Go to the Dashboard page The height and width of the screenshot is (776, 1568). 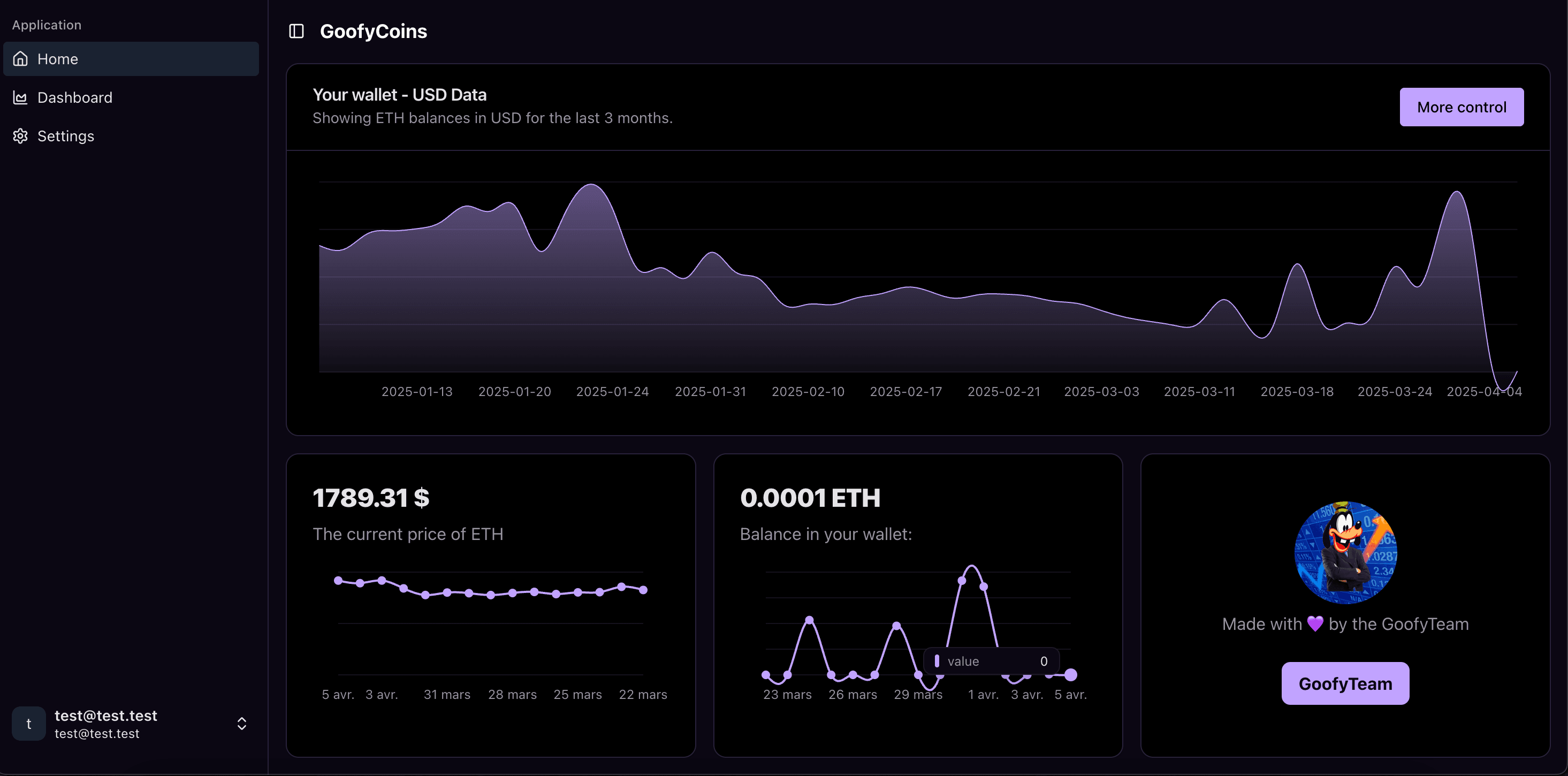tap(74, 97)
